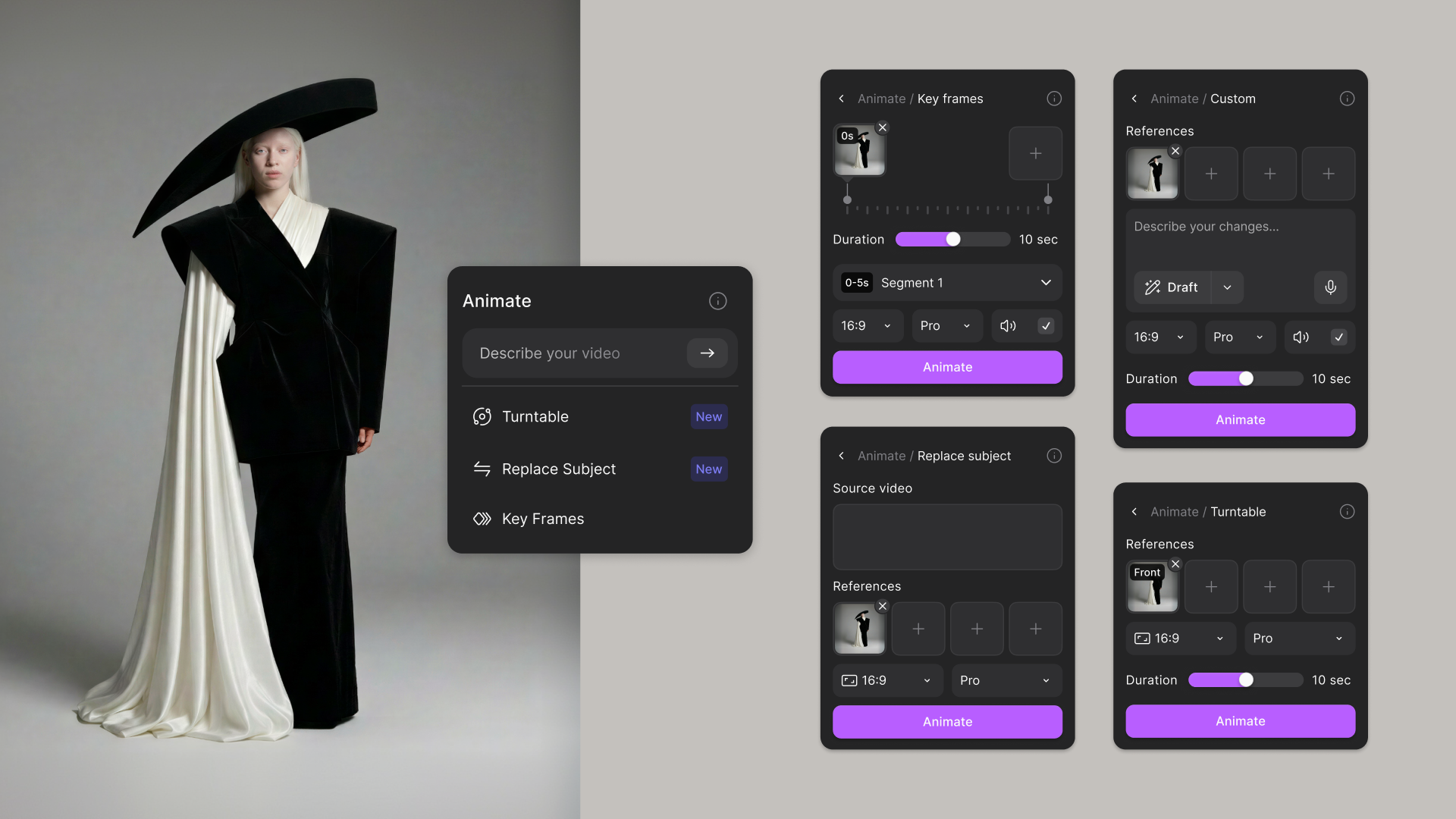Image resolution: width=1456 pixels, height=819 pixels.
Task: Go back from Custom panel
Action: [x=1134, y=99]
